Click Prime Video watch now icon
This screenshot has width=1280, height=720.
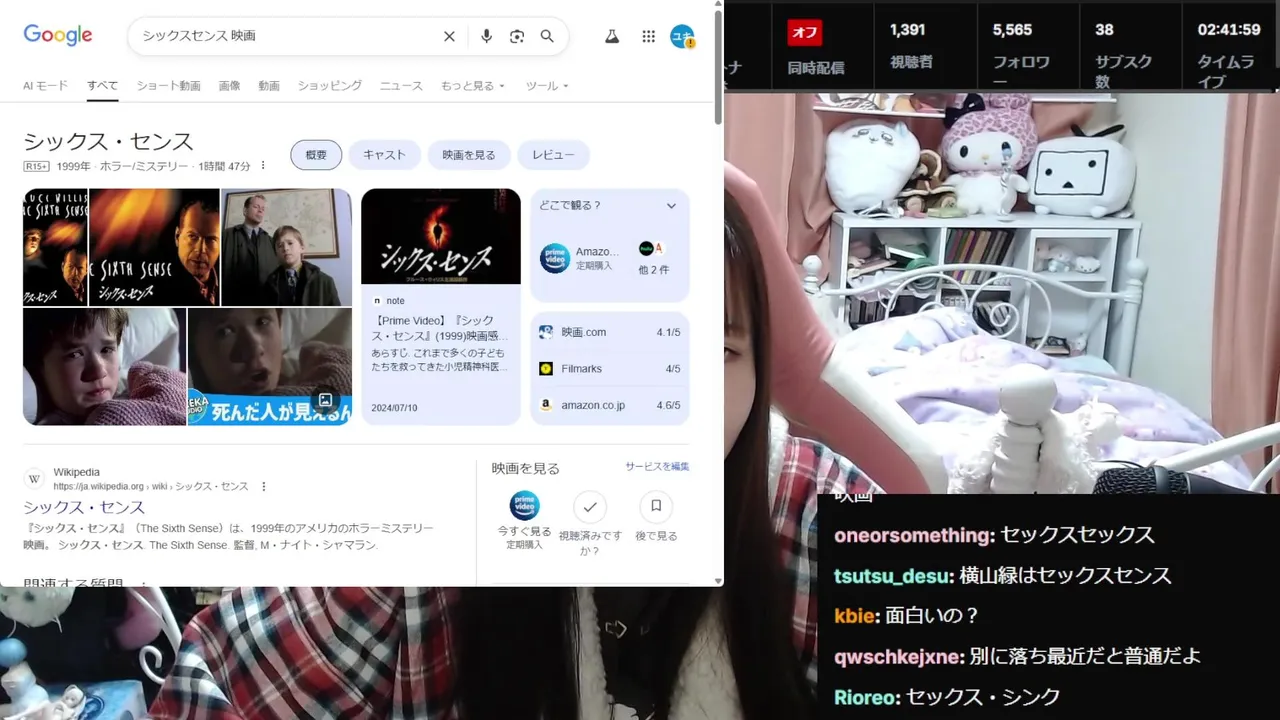click(x=524, y=506)
